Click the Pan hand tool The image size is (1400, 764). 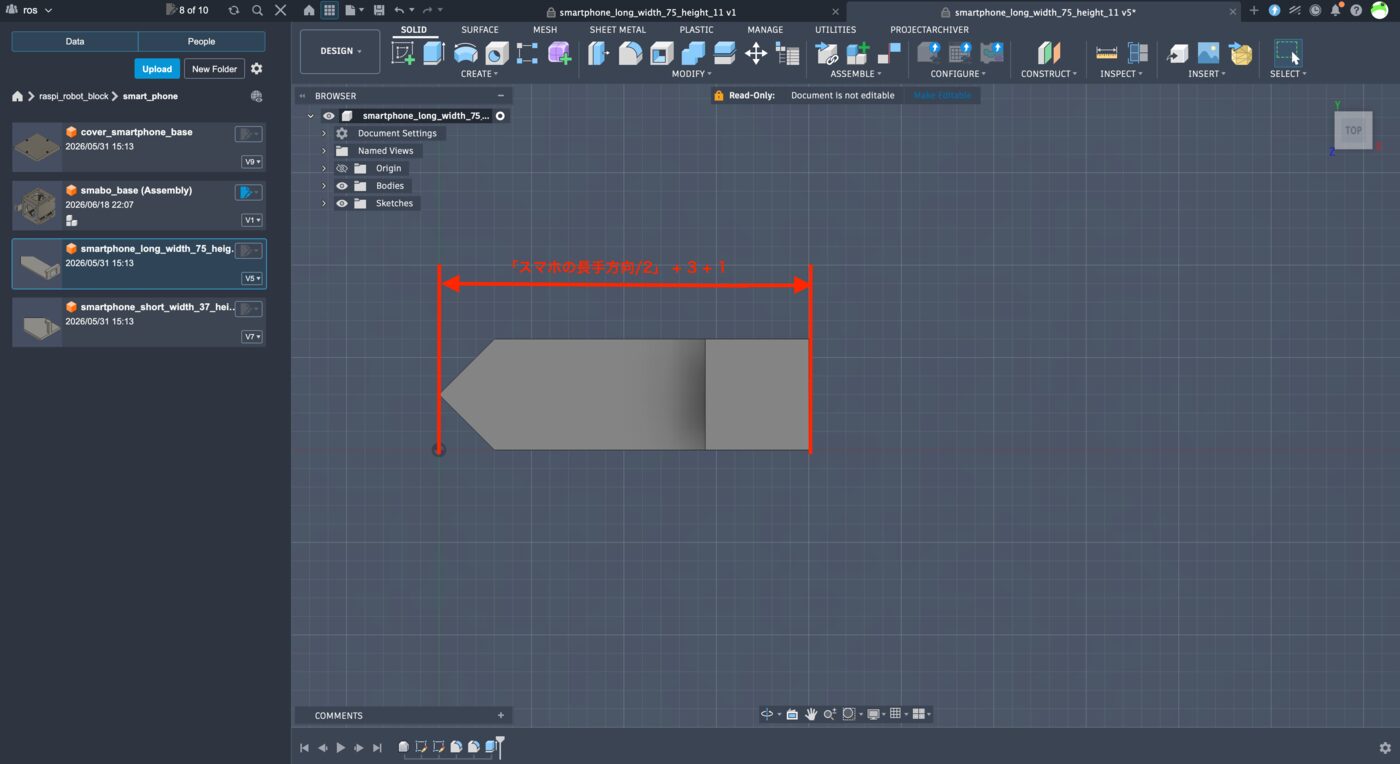coord(811,714)
